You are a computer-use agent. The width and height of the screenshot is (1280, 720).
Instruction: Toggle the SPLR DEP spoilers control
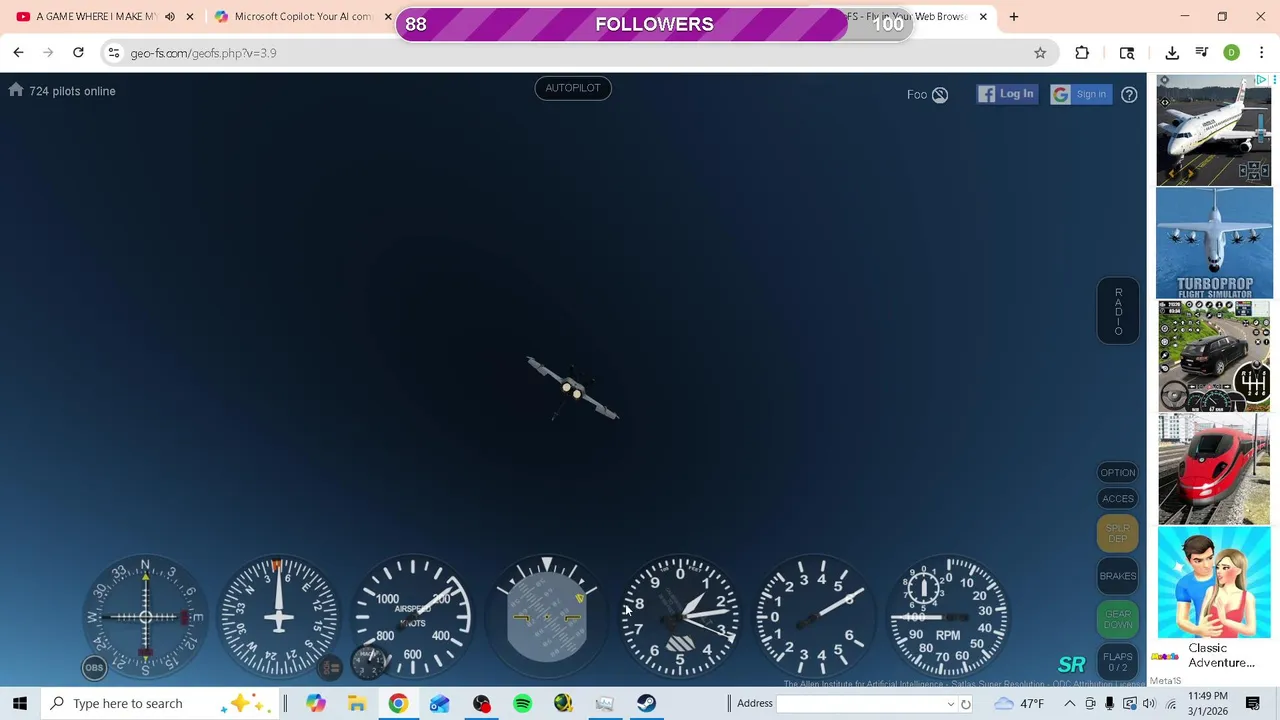[1118, 533]
